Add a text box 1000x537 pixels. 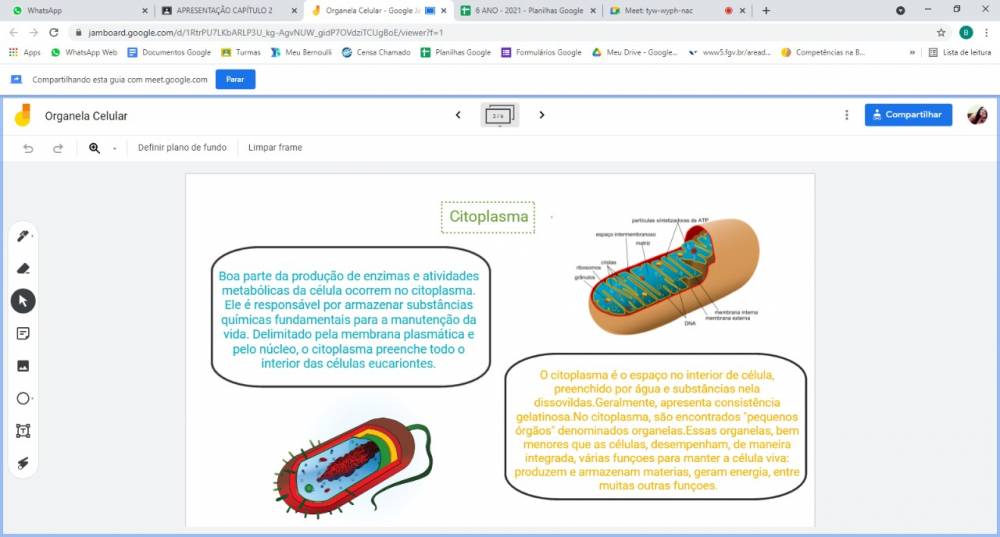coord(23,431)
